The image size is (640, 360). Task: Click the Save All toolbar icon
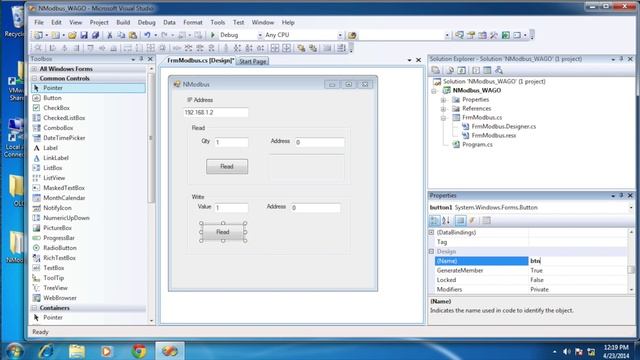point(96,36)
